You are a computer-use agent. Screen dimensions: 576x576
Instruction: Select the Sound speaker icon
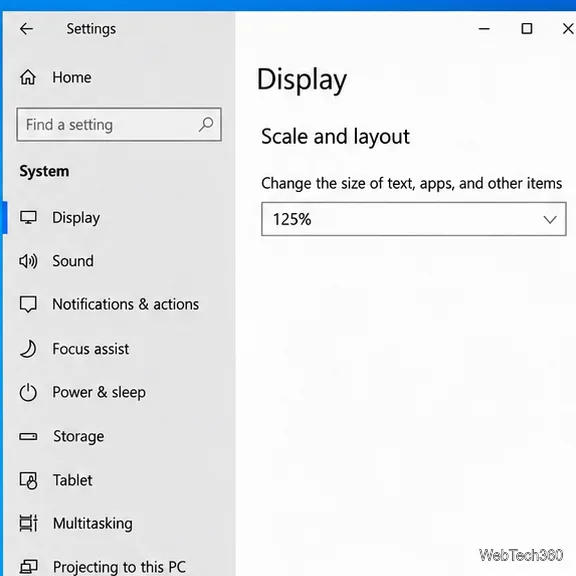click(28, 261)
